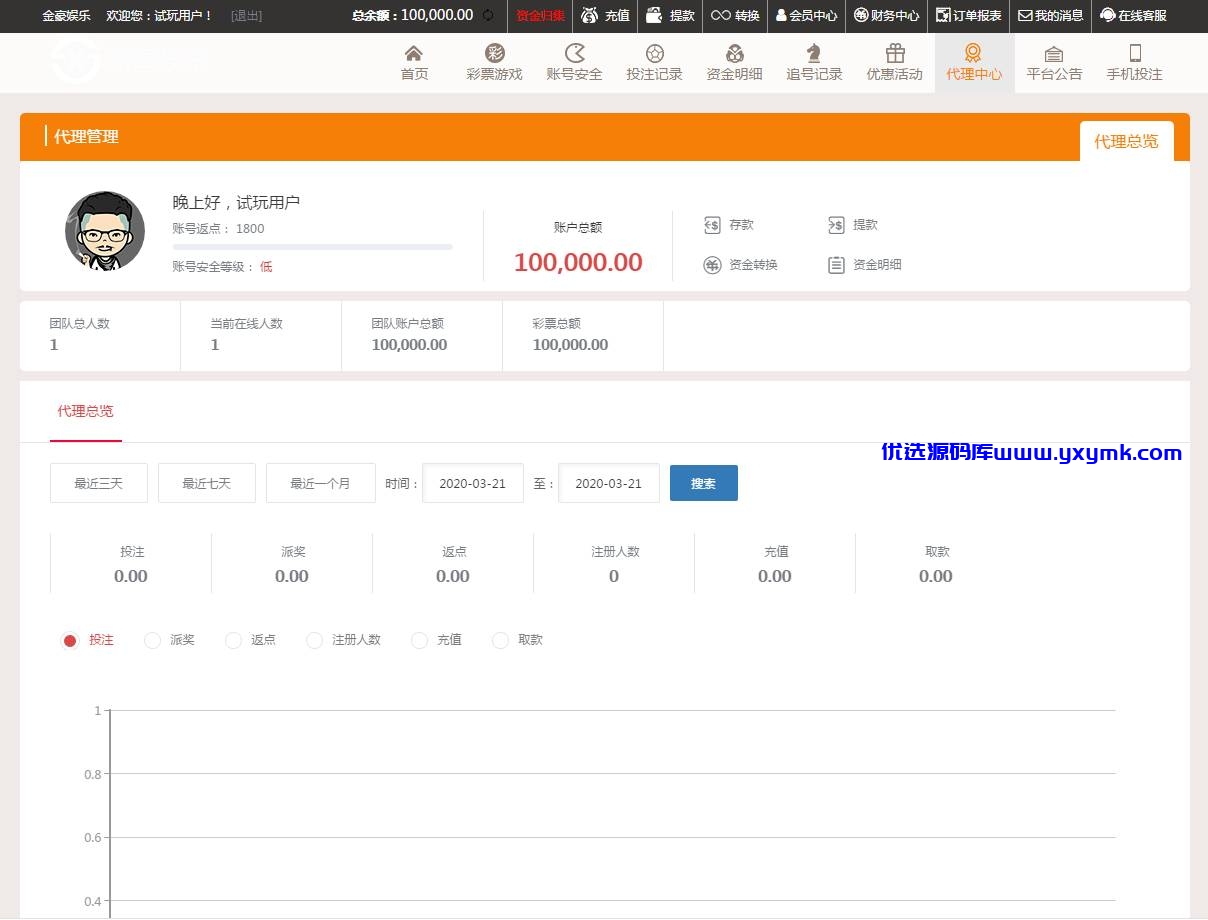Click 注册人数 summary value 0
The width and height of the screenshot is (1208, 920).
tap(614, 576)
